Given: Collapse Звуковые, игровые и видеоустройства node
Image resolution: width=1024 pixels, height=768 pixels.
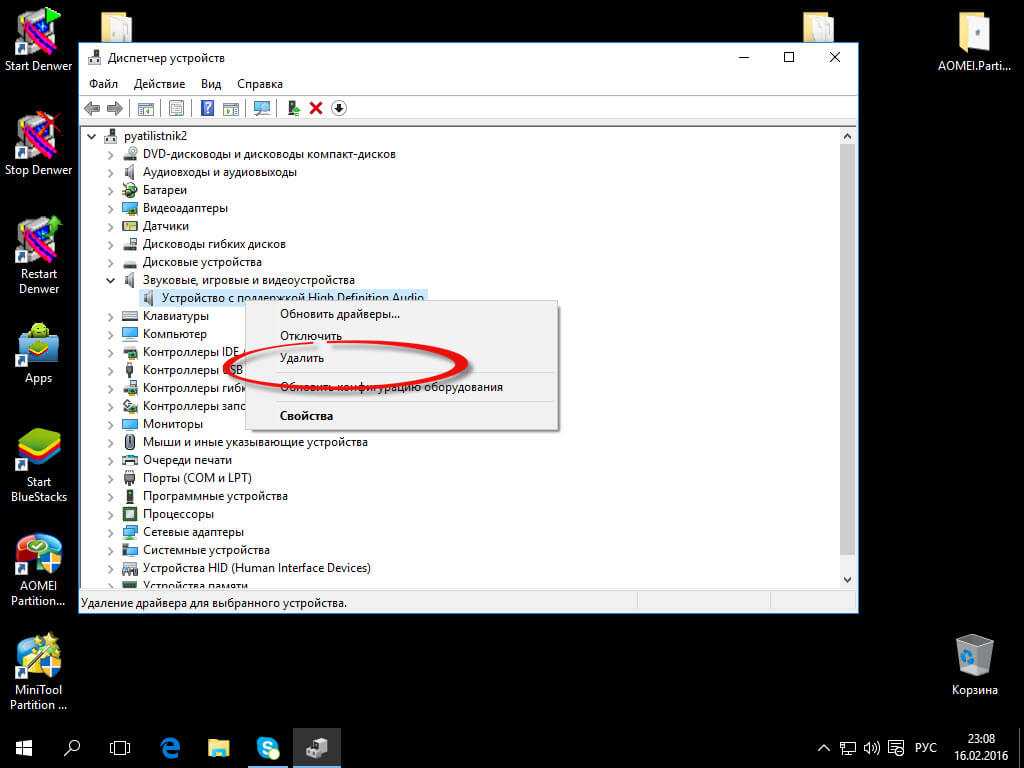Looking at the screenshot, I should [x=111, y=280].
